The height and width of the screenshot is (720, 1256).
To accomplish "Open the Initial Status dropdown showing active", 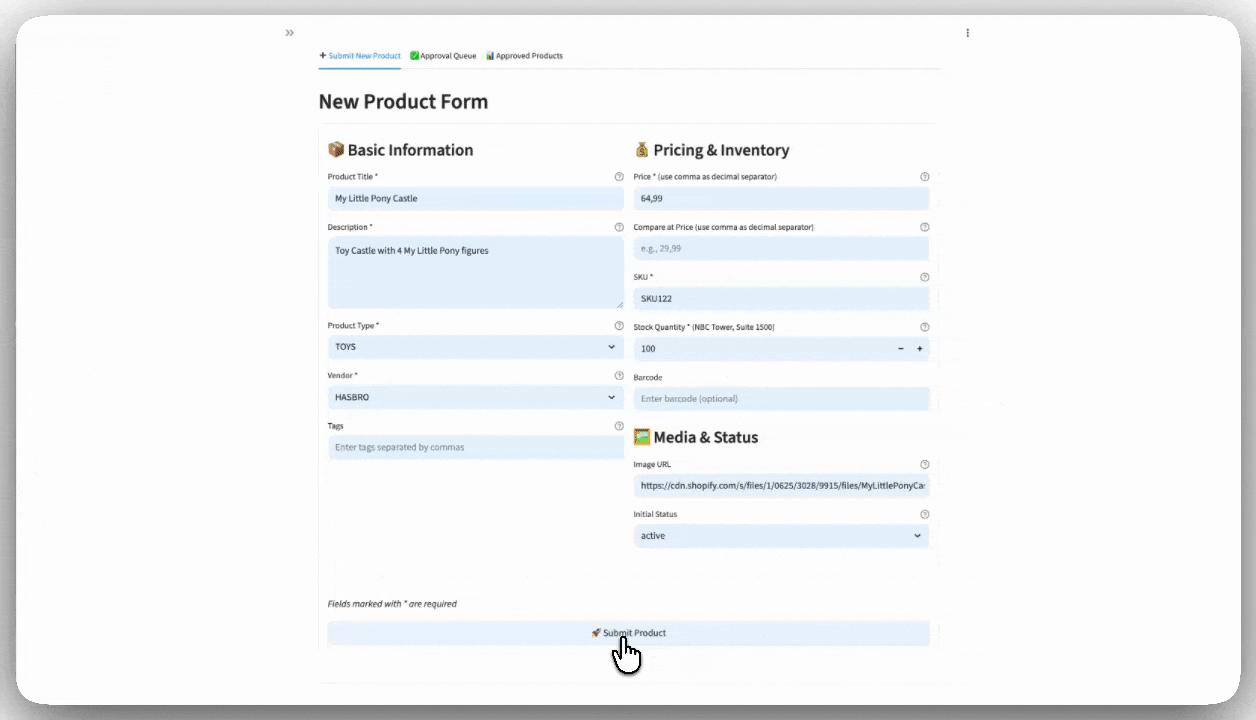I will 781,536.
